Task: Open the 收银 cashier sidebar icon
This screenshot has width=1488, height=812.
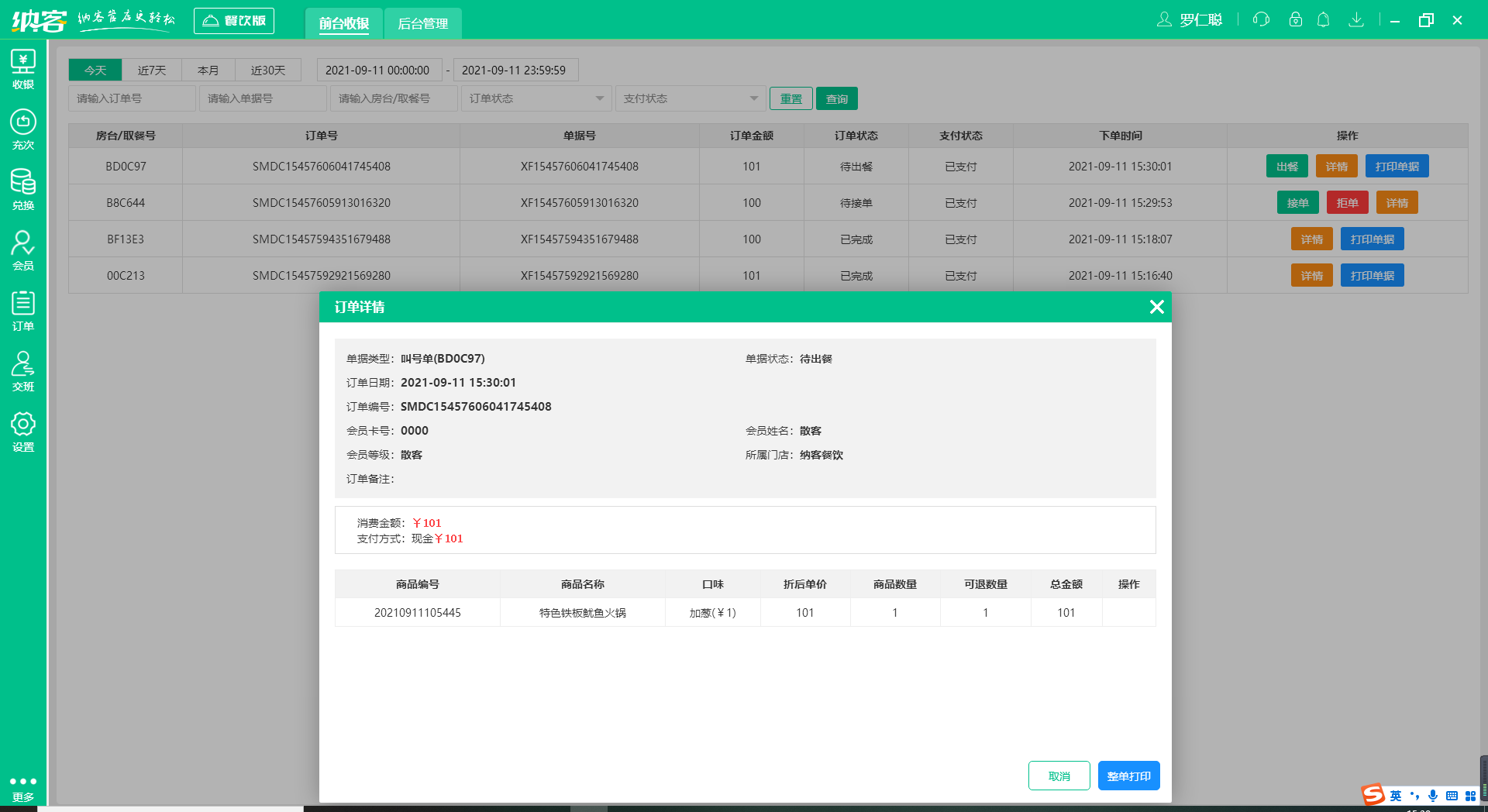Action: click(23, 69)
